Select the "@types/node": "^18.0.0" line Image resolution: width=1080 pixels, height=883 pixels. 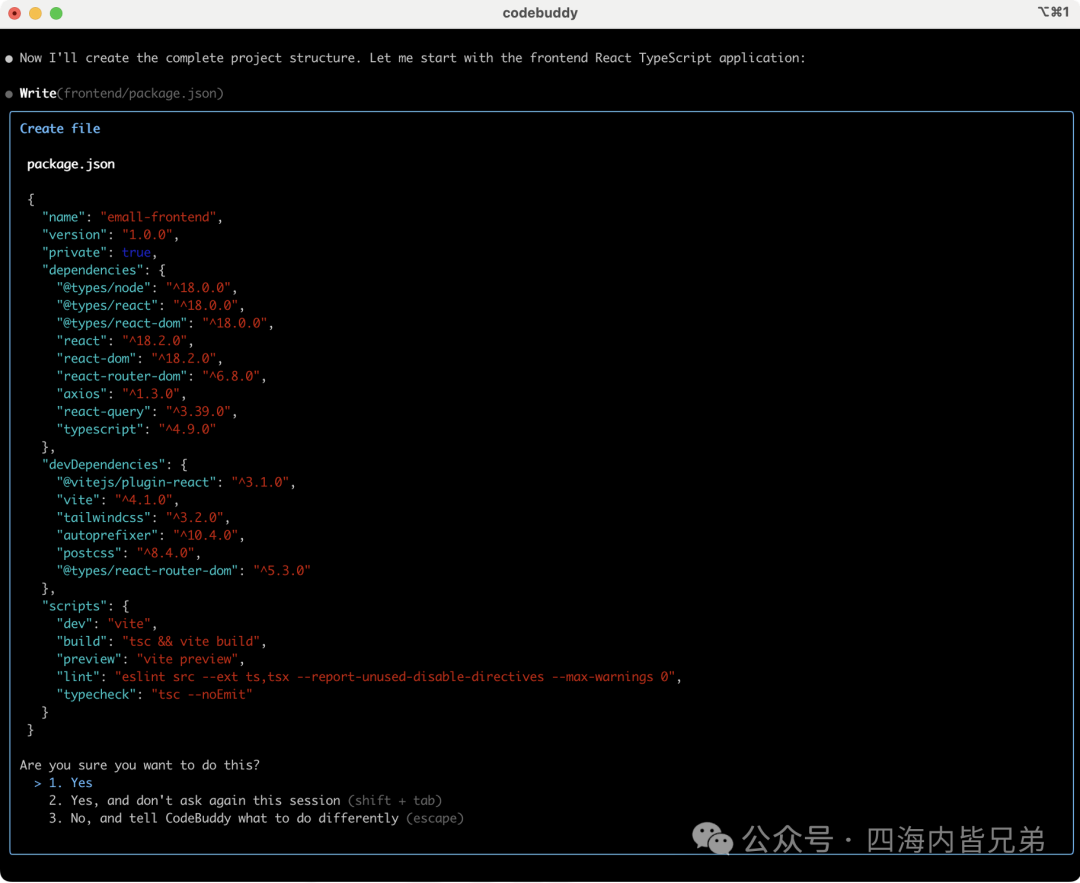147,289
